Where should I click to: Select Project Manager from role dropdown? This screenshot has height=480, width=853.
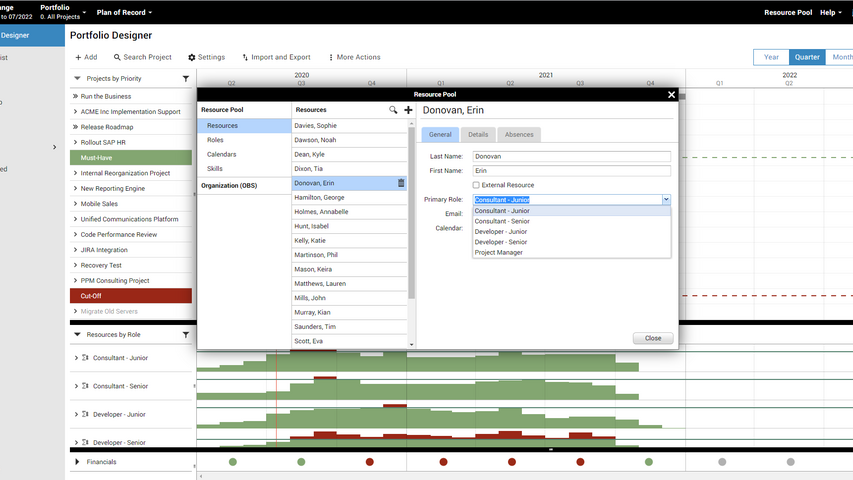pyautogui.click(x=498, y=253)
